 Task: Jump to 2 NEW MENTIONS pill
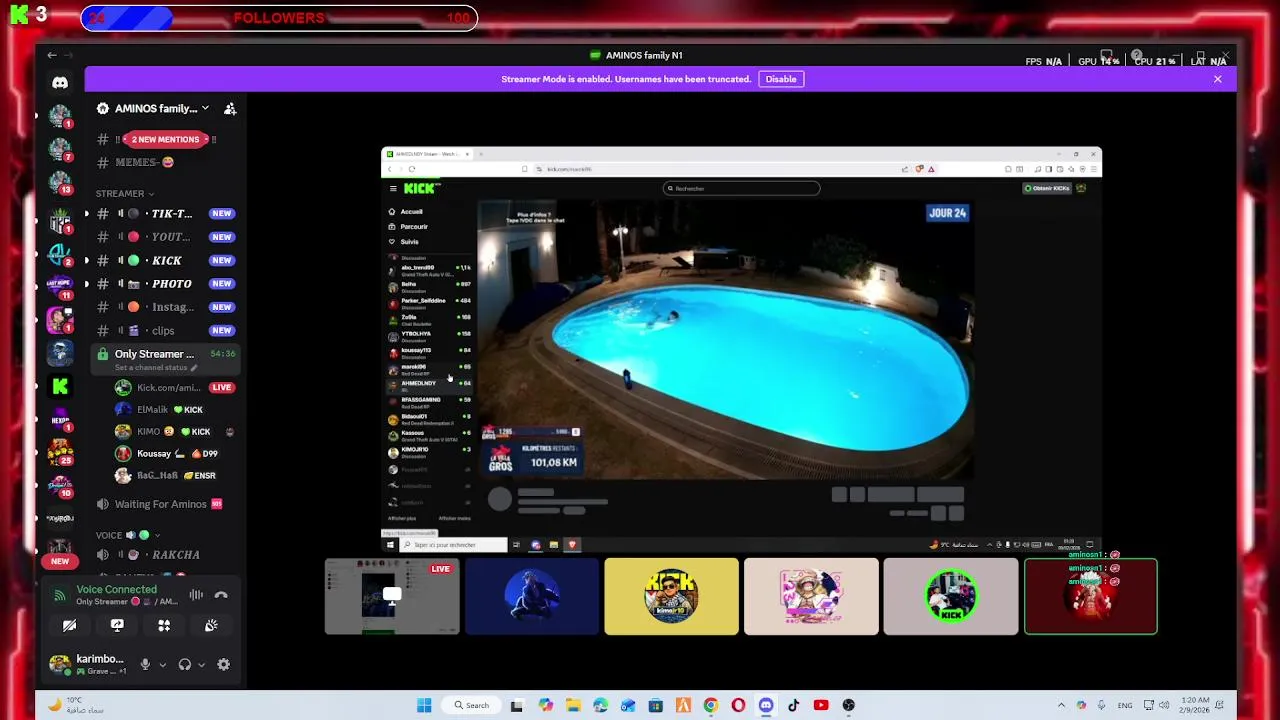tap(166, 140)
